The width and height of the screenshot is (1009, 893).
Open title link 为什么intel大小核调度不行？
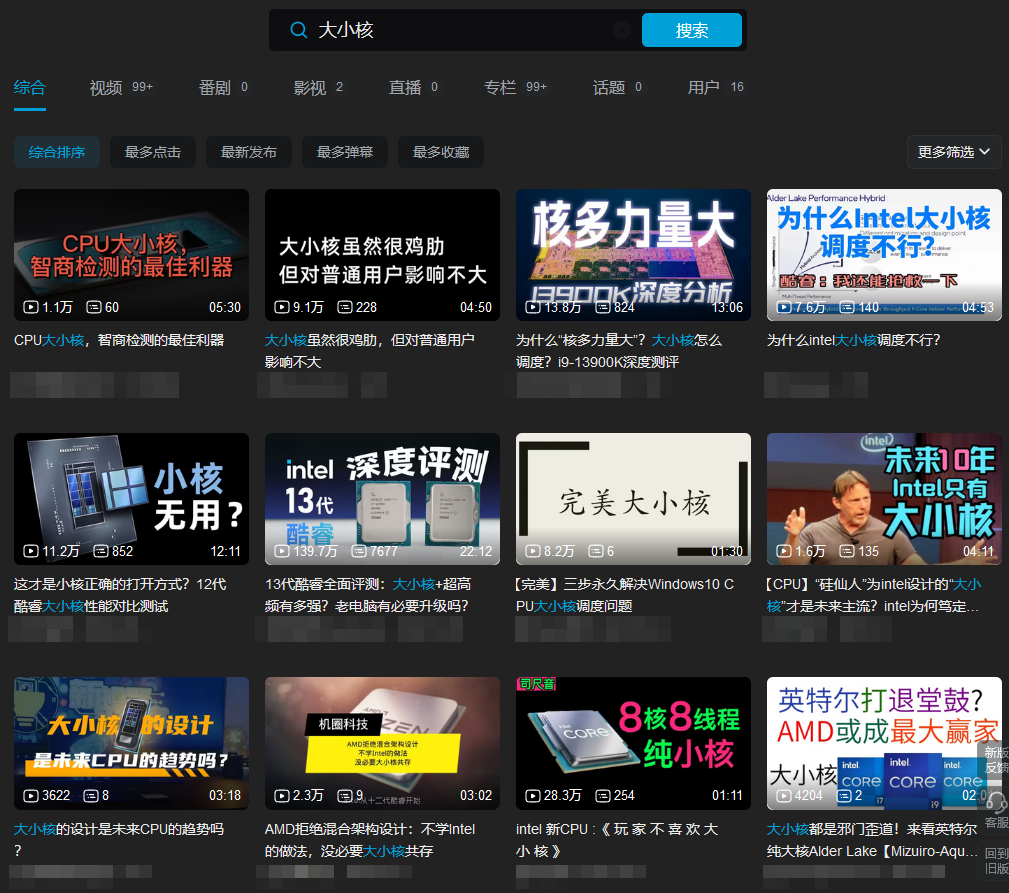(x=853, y=340)
